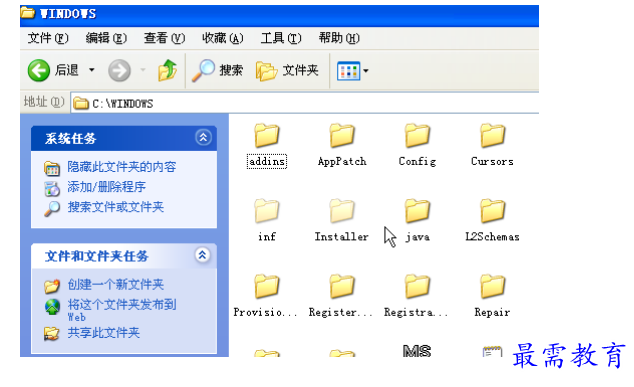634x387 pixels.
Task: Click add/remove programs icon in task pane
Action: coord(52,188)
